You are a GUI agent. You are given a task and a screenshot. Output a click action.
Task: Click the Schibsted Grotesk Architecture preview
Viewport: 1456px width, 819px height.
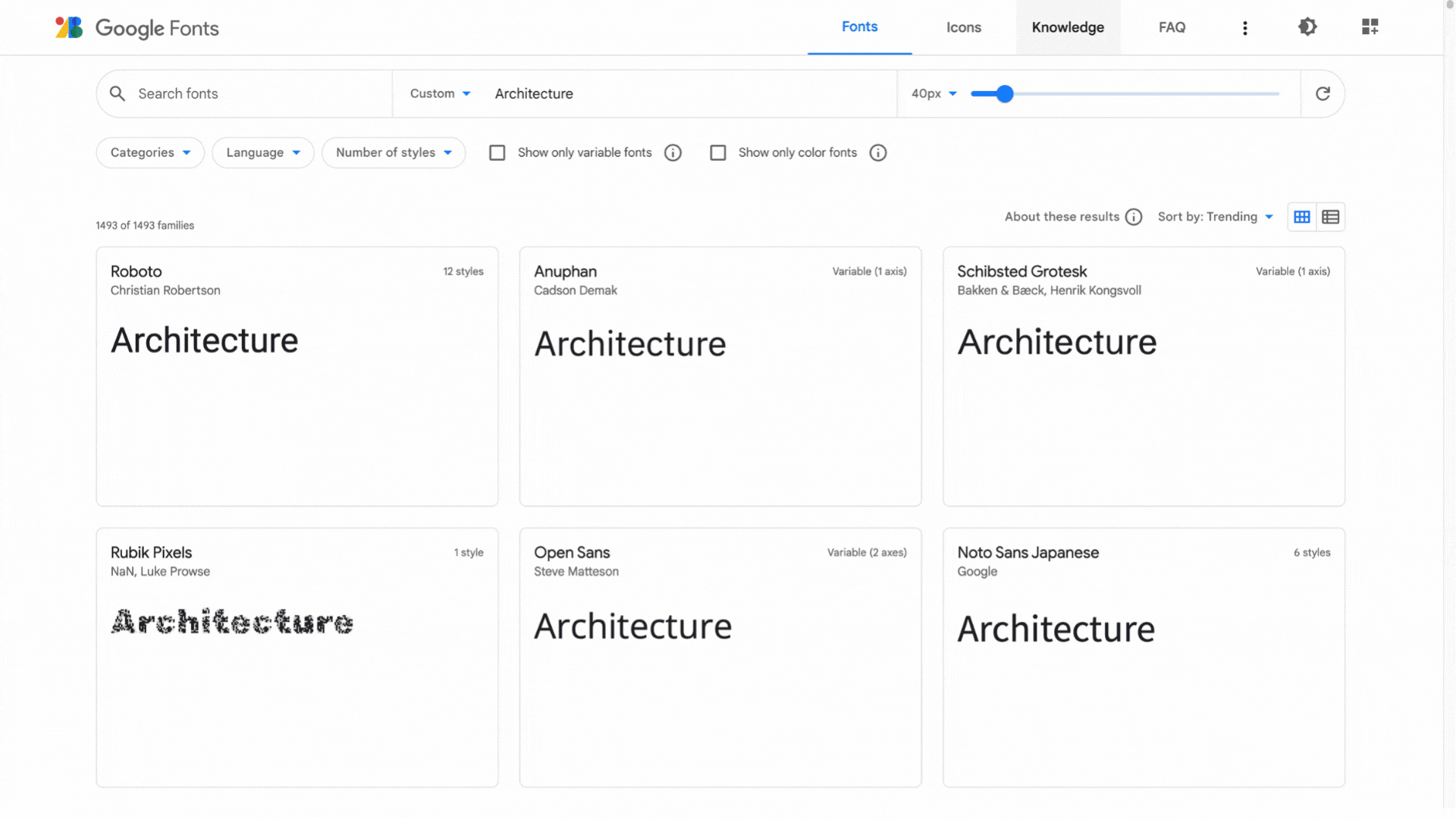(1056, 342)
